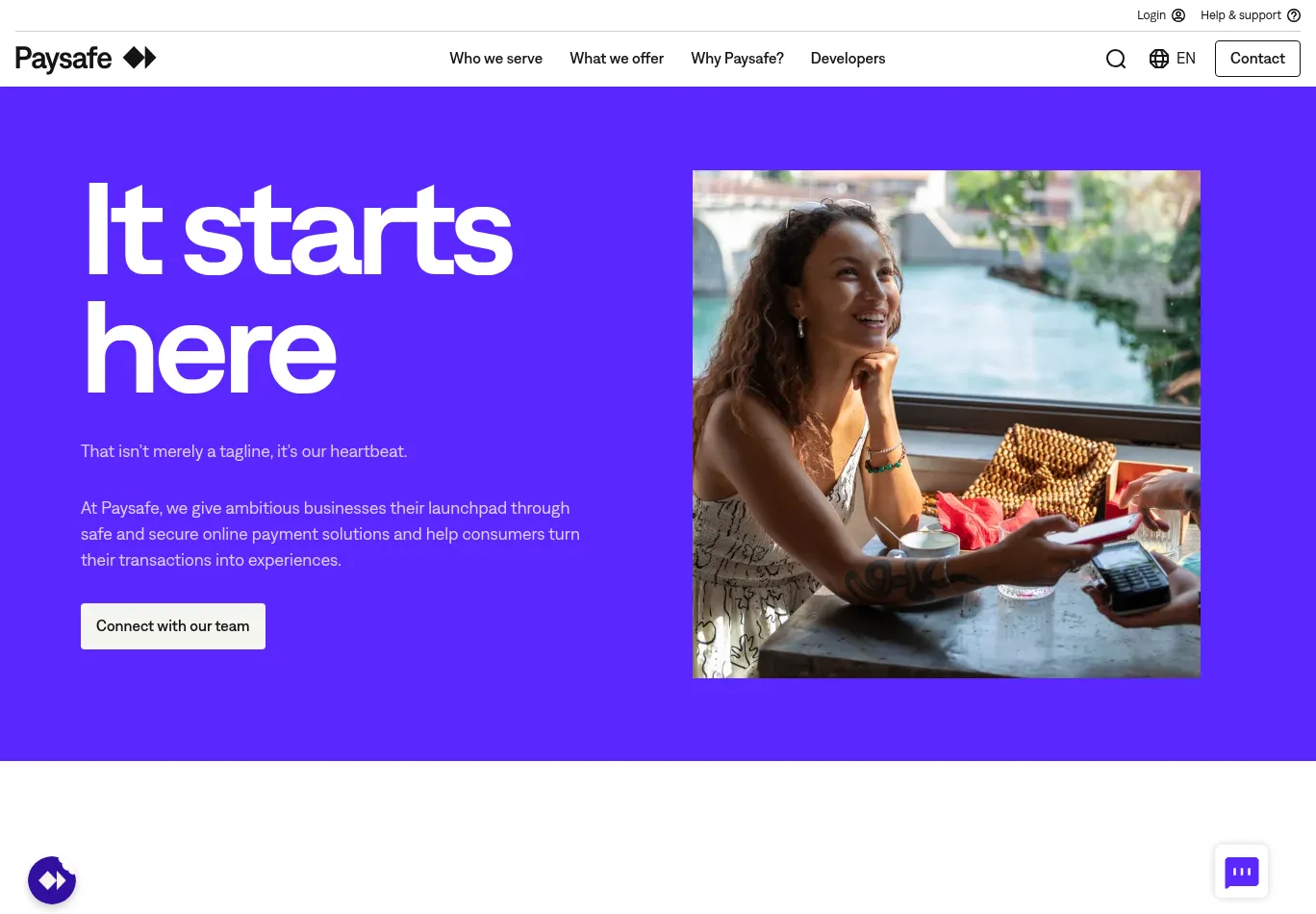Click the Help & support question mark icon
This screenshot has width=1316, height=914.
pos(1294,15)
